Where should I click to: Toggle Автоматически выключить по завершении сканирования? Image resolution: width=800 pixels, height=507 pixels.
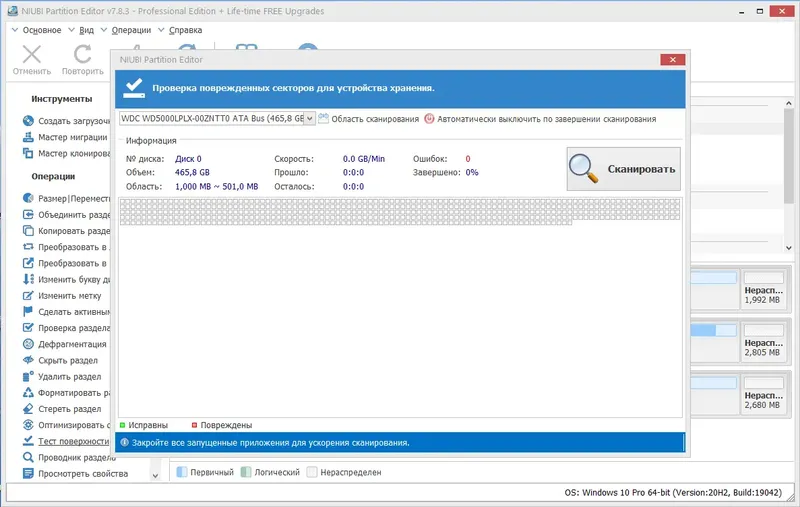[540, 119]
